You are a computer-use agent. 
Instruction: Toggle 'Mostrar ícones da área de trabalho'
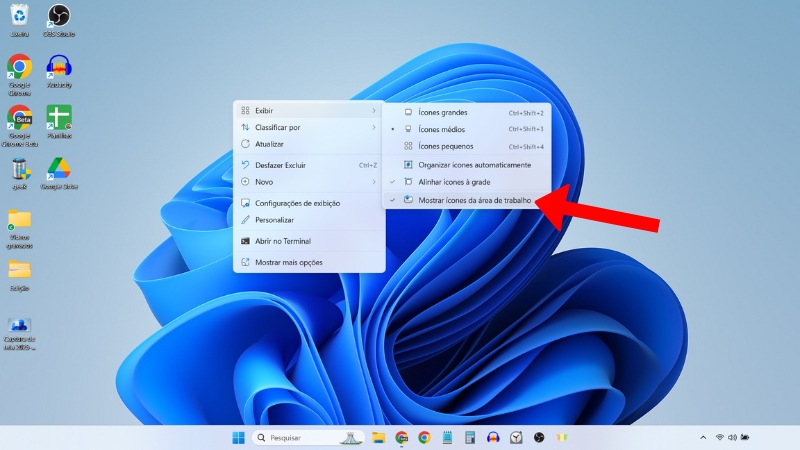pos(475,200)
